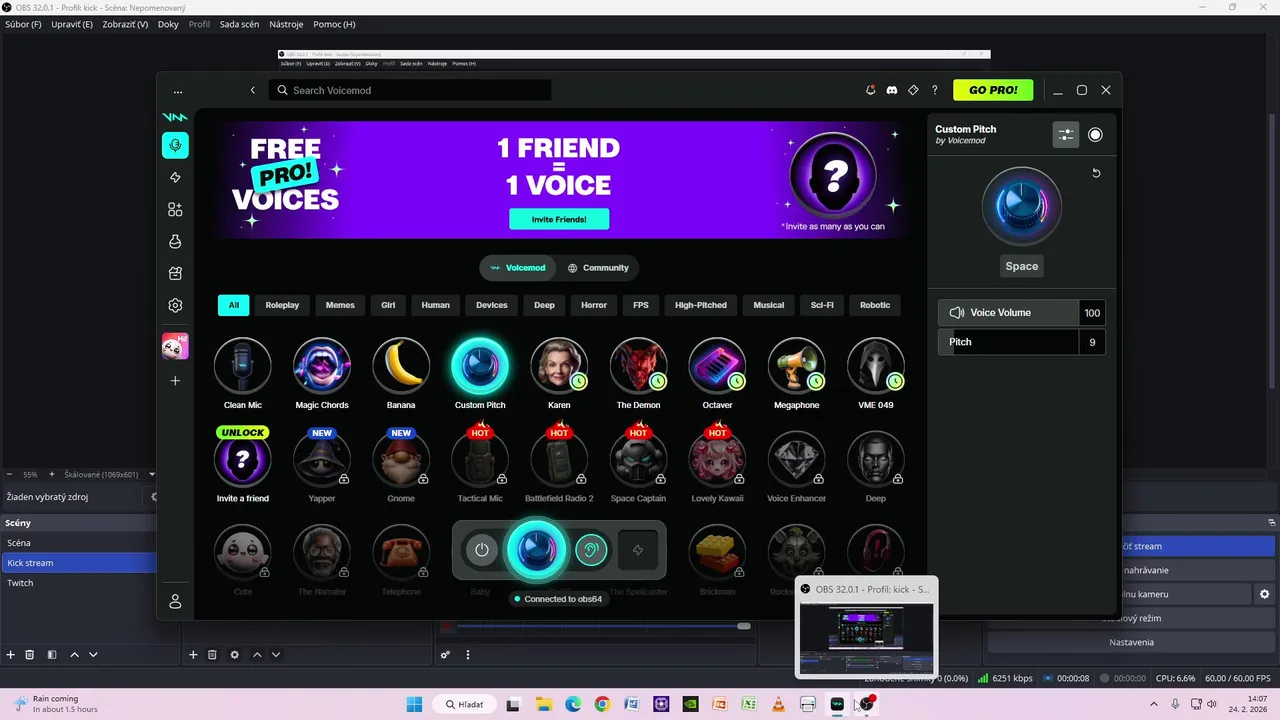Image resolution: width=1280 pixels, height=720 pixels.
Task: Open the Upraviť (E) menu
Action: click(x=71, y=24)
